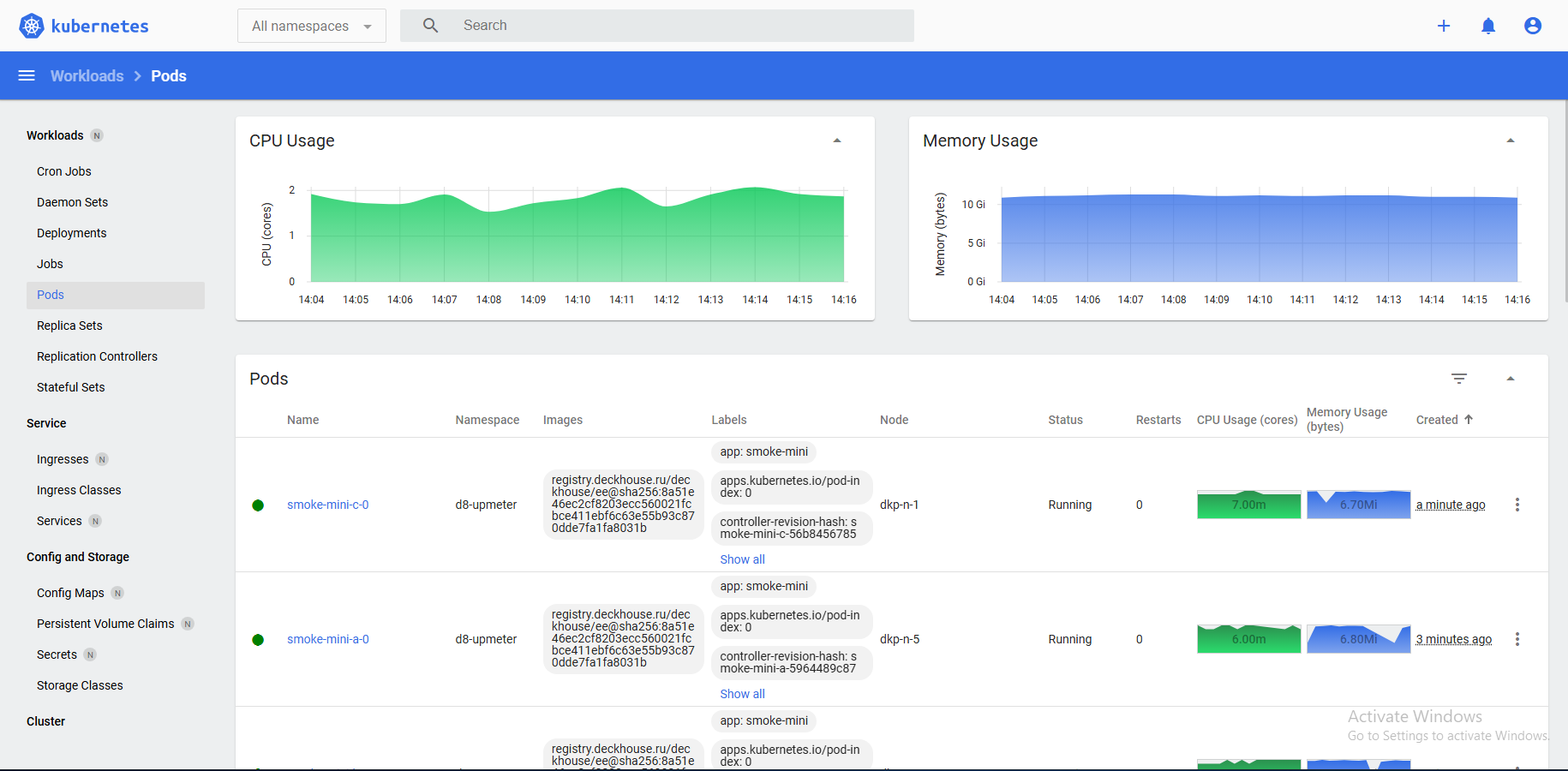
Task: Select Cluster section in sidebar
Action: pos(45,721)
